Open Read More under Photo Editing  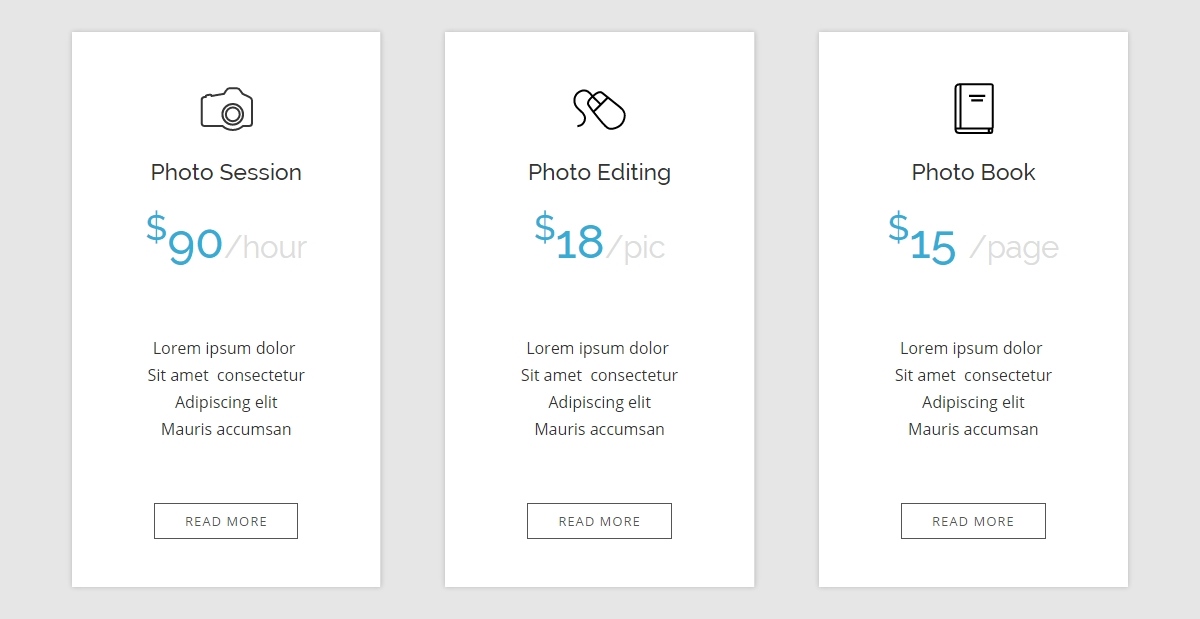599,521
